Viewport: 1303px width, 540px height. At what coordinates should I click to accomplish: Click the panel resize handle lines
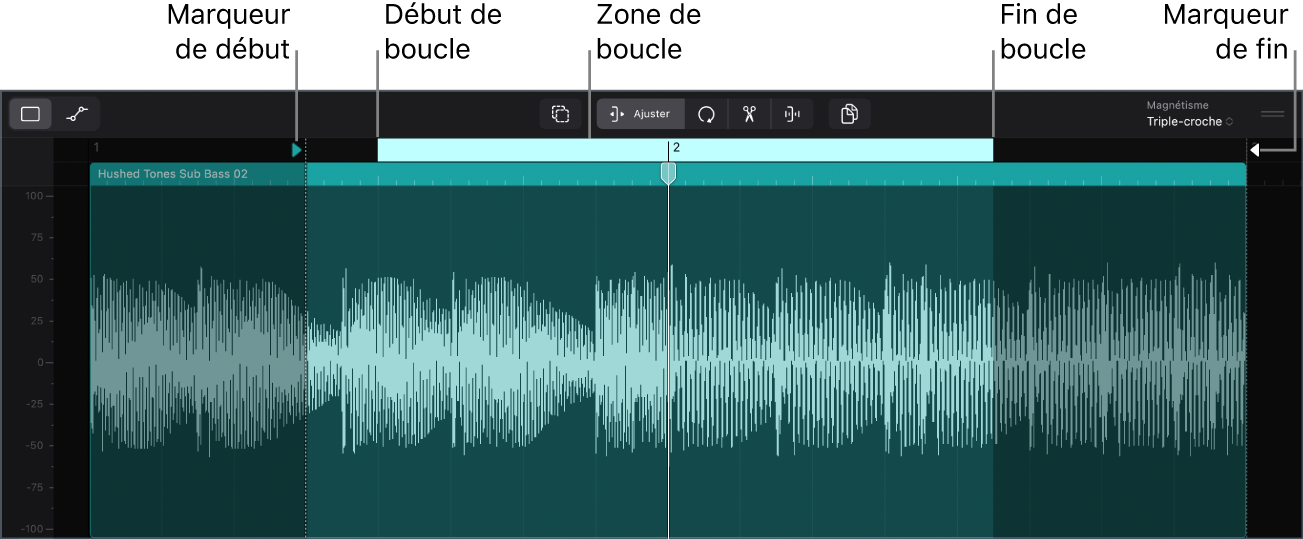pos(1272,114)
